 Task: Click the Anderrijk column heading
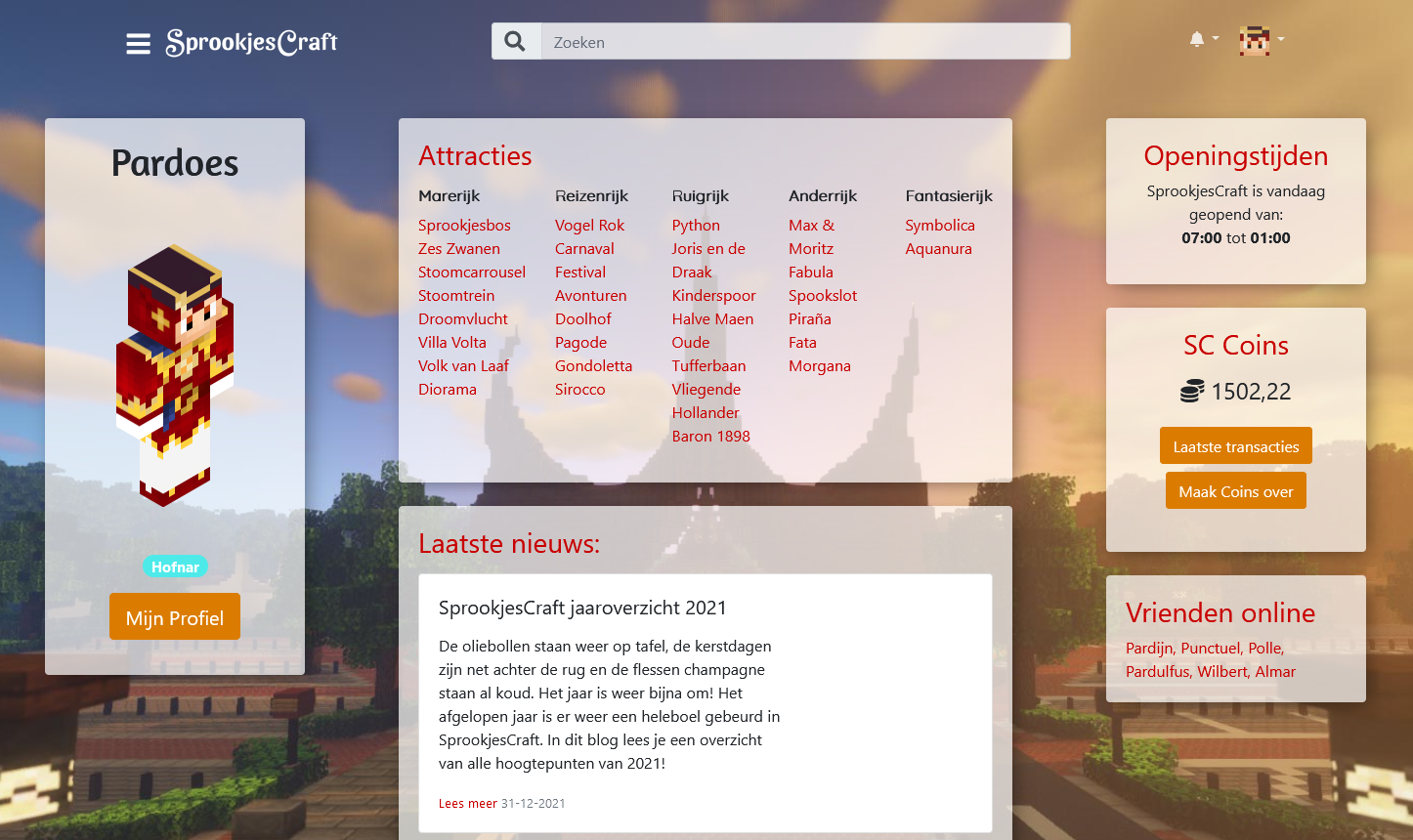point(823,195)
